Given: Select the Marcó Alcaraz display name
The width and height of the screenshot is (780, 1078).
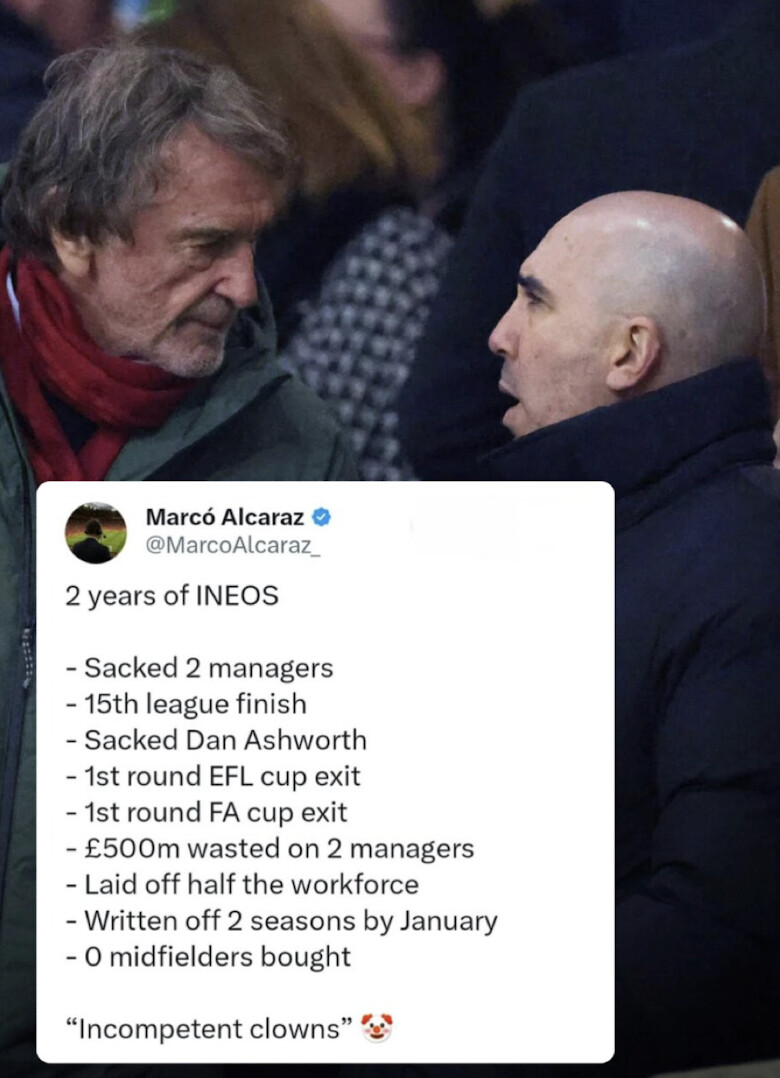Looking at the screenshot, I should 225,516.
